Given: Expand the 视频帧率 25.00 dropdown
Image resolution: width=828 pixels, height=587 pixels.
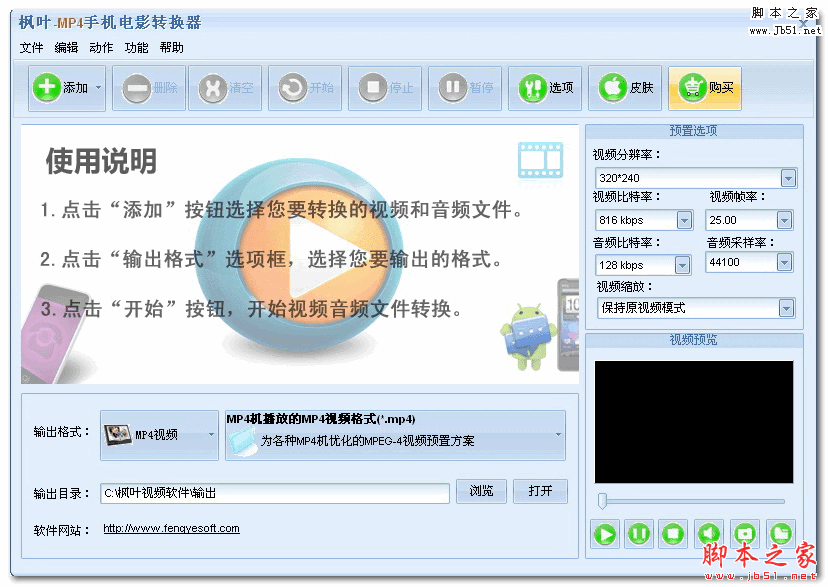Looking at the screenshot, I should [x=785, y=220].
